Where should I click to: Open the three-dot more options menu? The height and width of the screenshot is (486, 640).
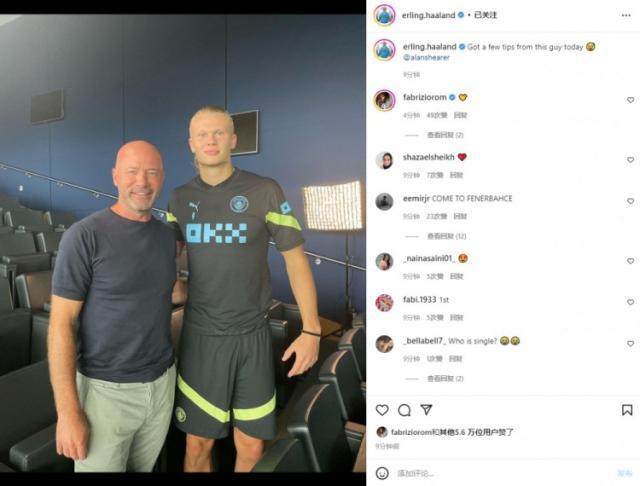click(x=626, y=15)
